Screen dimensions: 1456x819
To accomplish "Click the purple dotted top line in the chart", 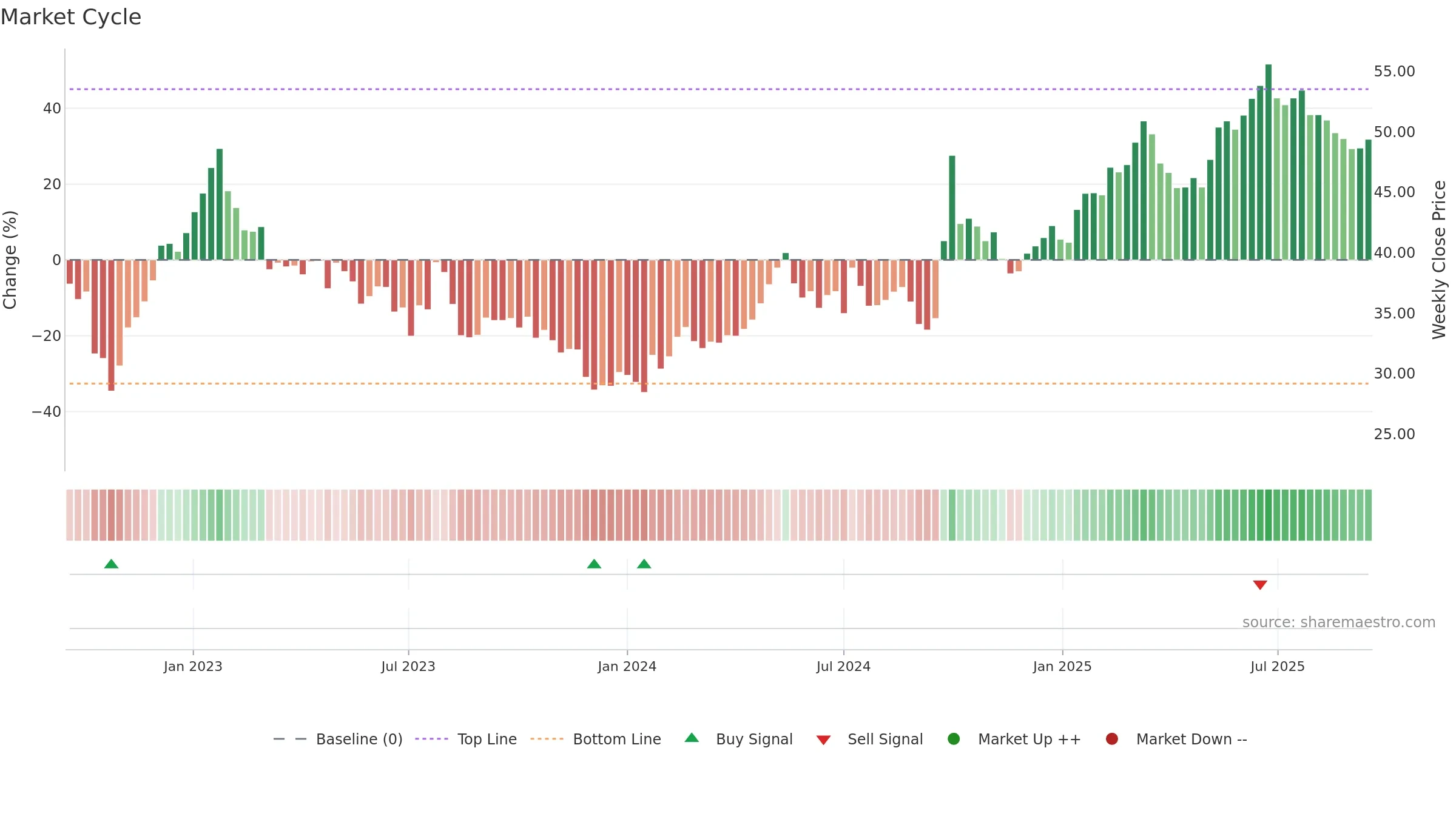I will pos(719,89).
